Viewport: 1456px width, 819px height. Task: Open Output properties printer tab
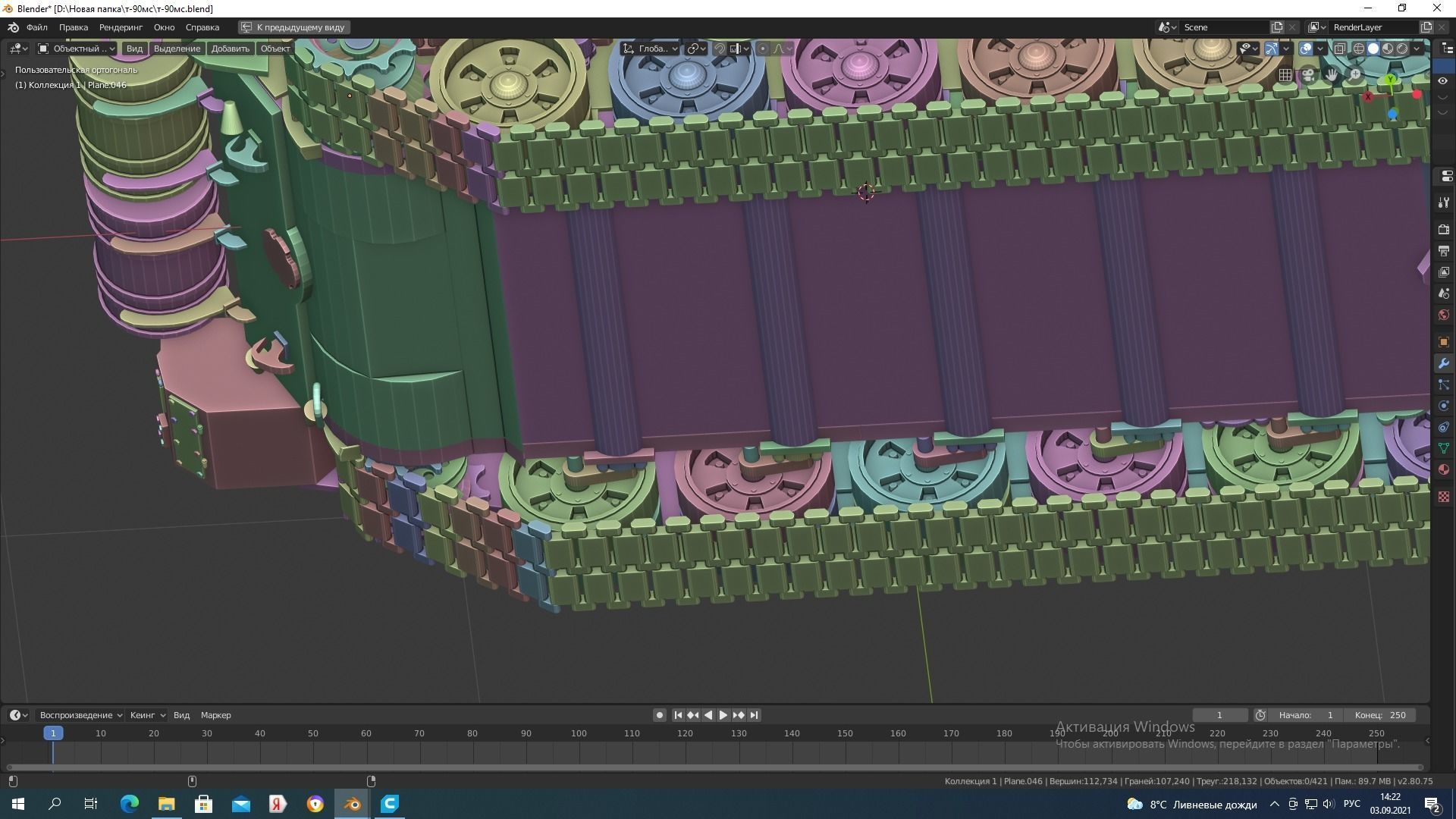click(1443, 251)
